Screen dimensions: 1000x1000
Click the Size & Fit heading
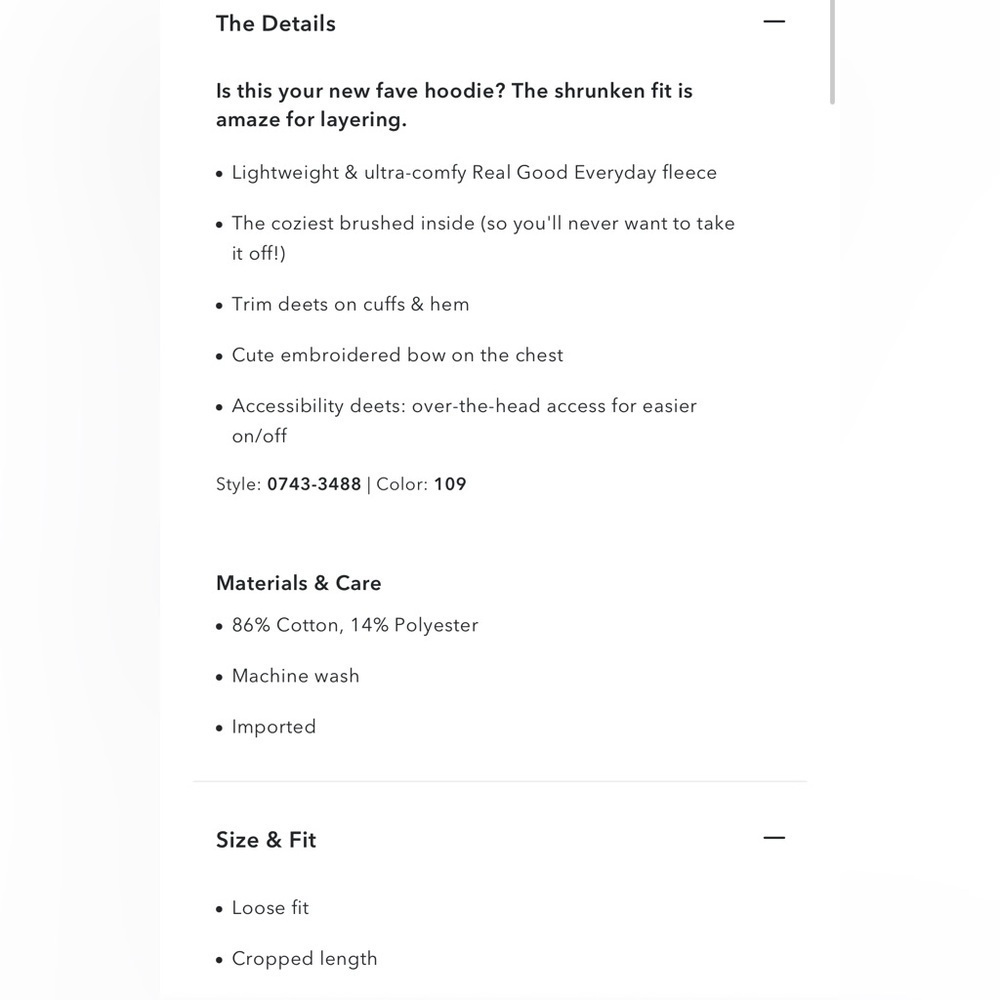(266, 840)
